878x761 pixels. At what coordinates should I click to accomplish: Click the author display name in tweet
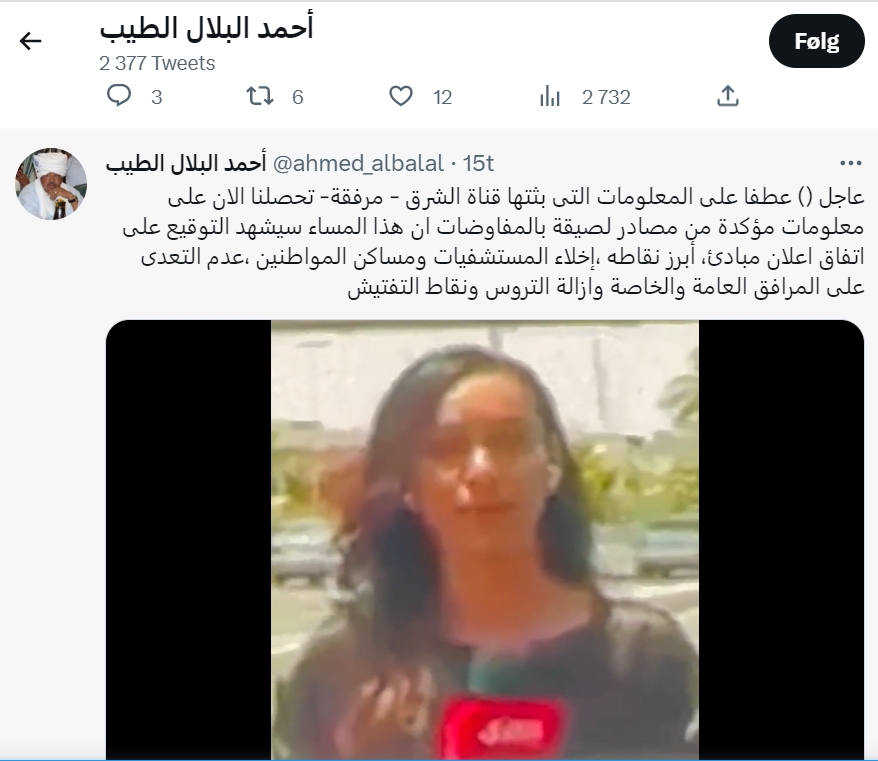tap(186, 164)
